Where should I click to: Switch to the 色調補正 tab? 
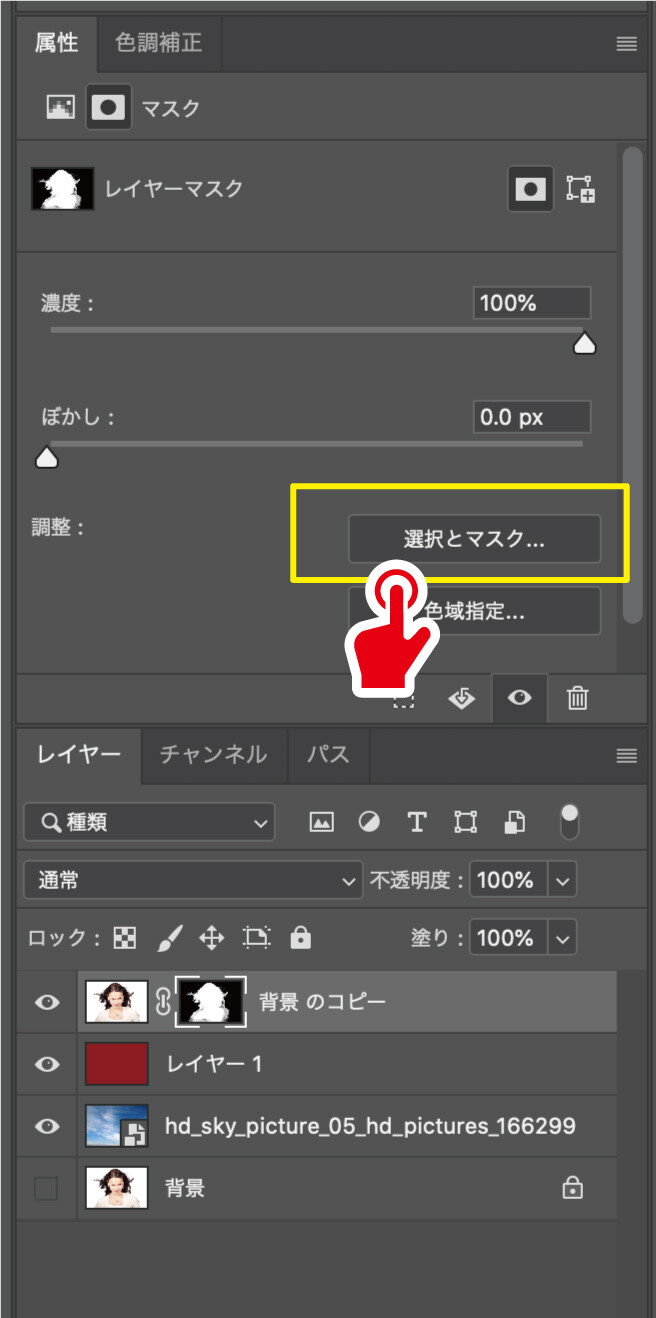coord(158,42)
